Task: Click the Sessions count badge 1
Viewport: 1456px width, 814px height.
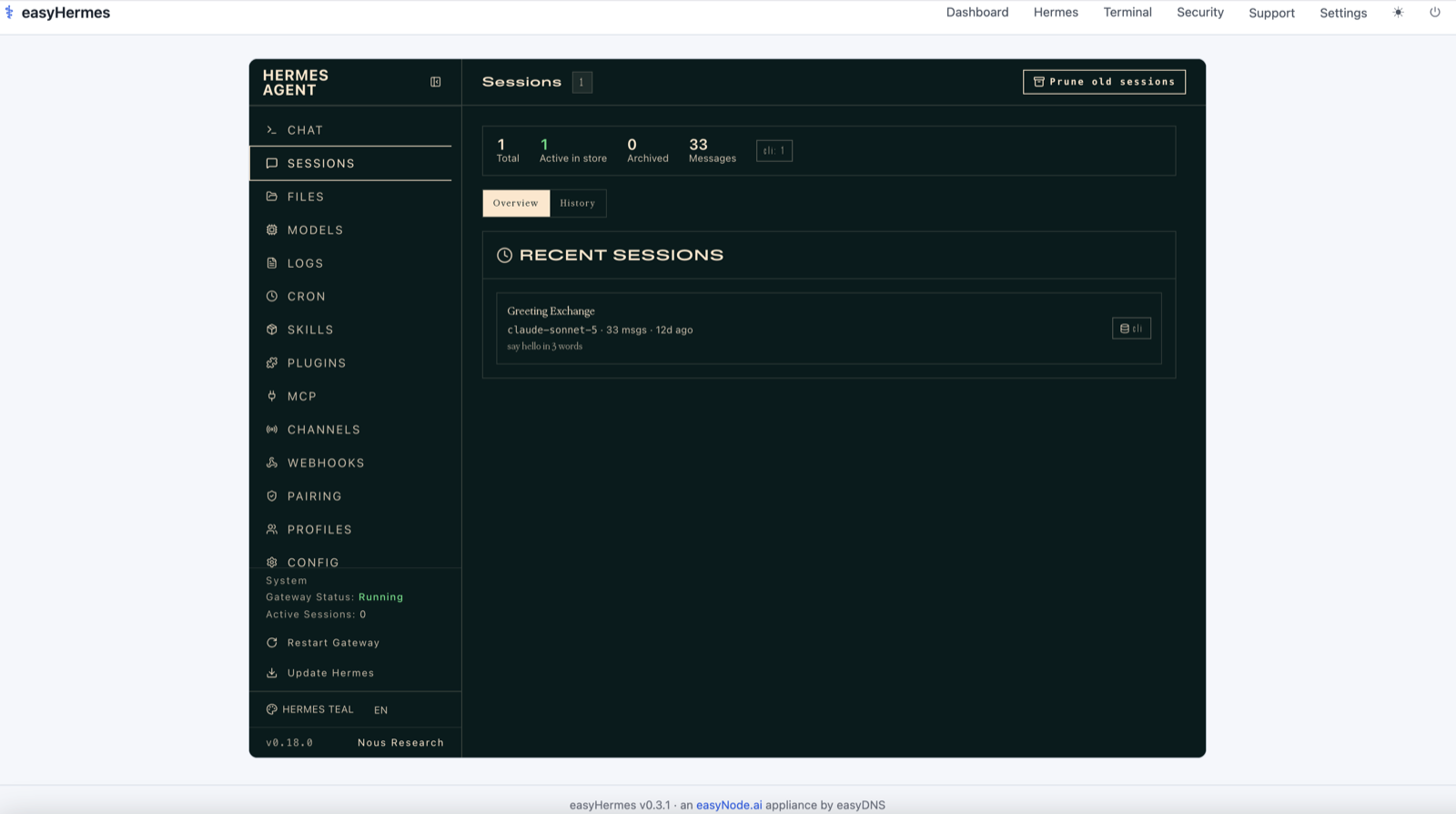Action: (581, 82)
